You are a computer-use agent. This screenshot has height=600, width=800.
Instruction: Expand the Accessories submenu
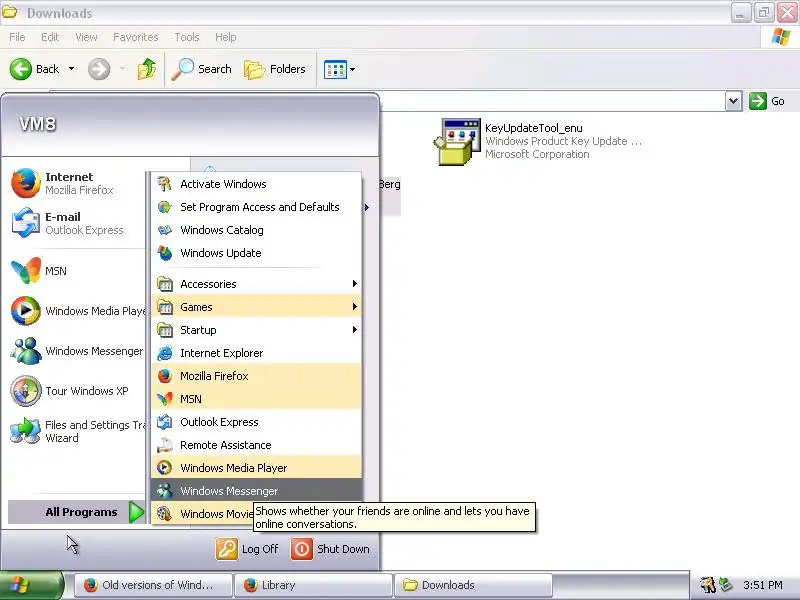(x=256, y=284)
